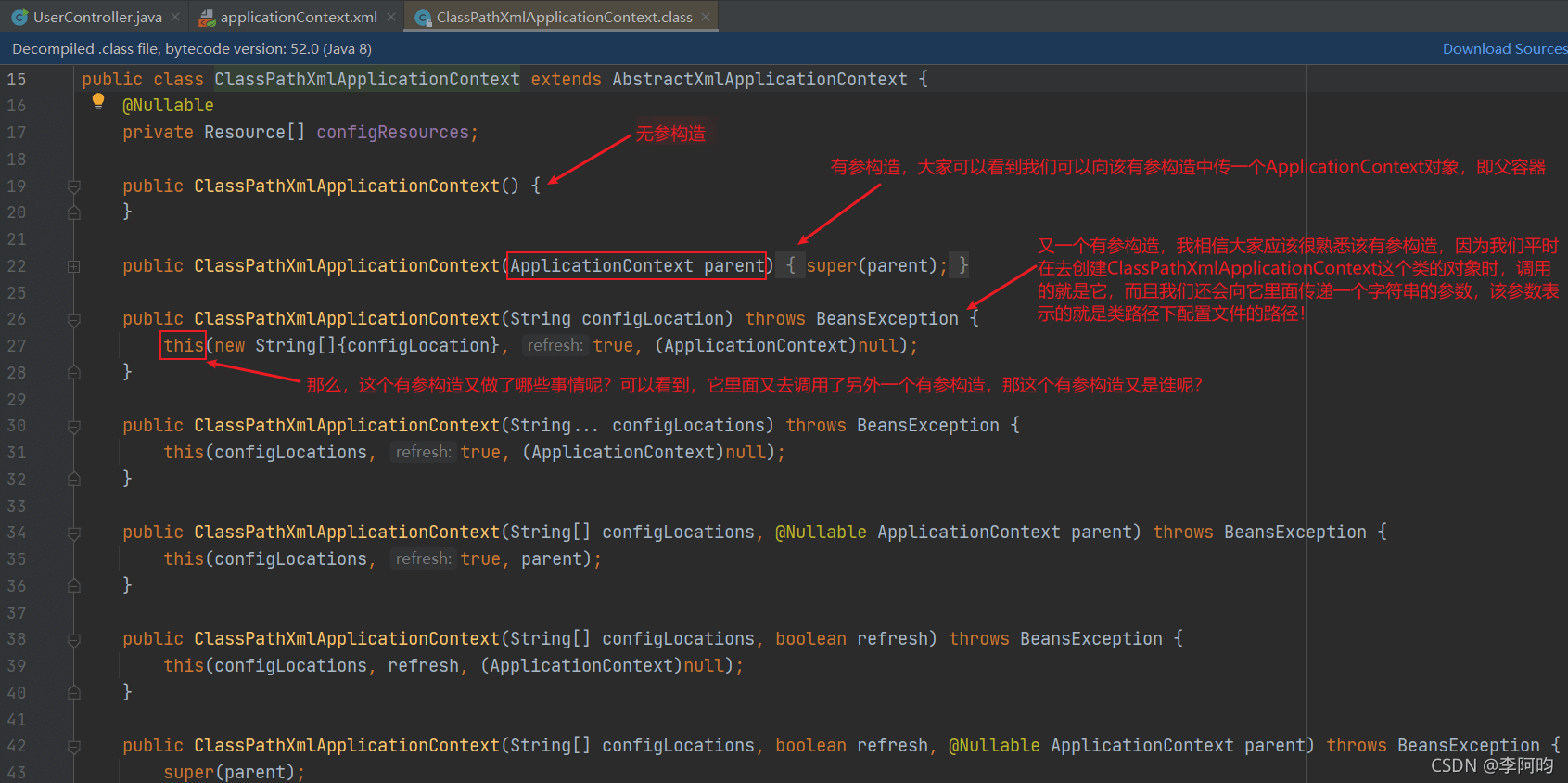Collapse the constructor fold at line 26
This screenshot has width=1568, height=783.
(74, 320)
